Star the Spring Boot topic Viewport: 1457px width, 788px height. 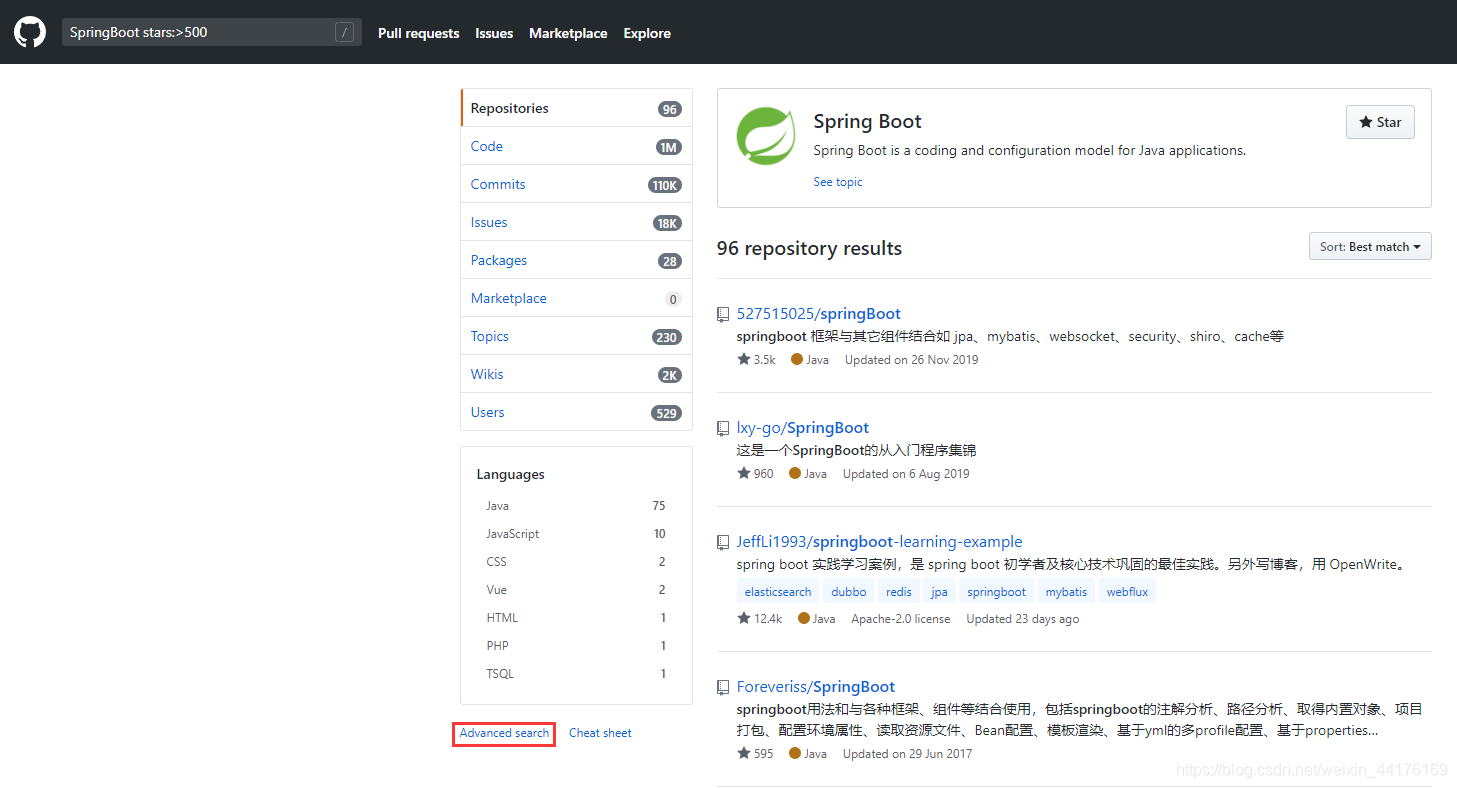(x=1380, y=122)
